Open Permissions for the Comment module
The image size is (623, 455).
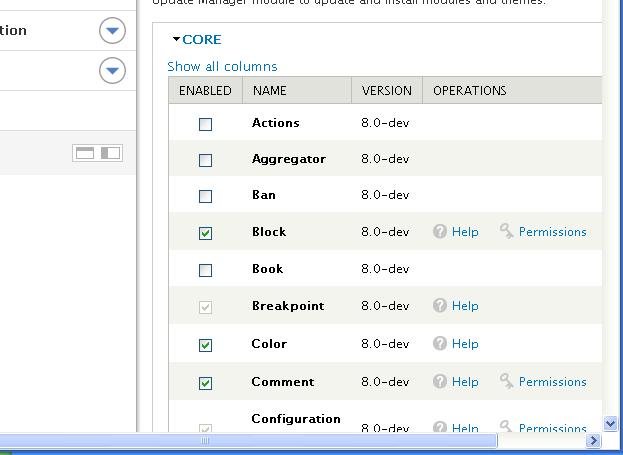[553, 382]
